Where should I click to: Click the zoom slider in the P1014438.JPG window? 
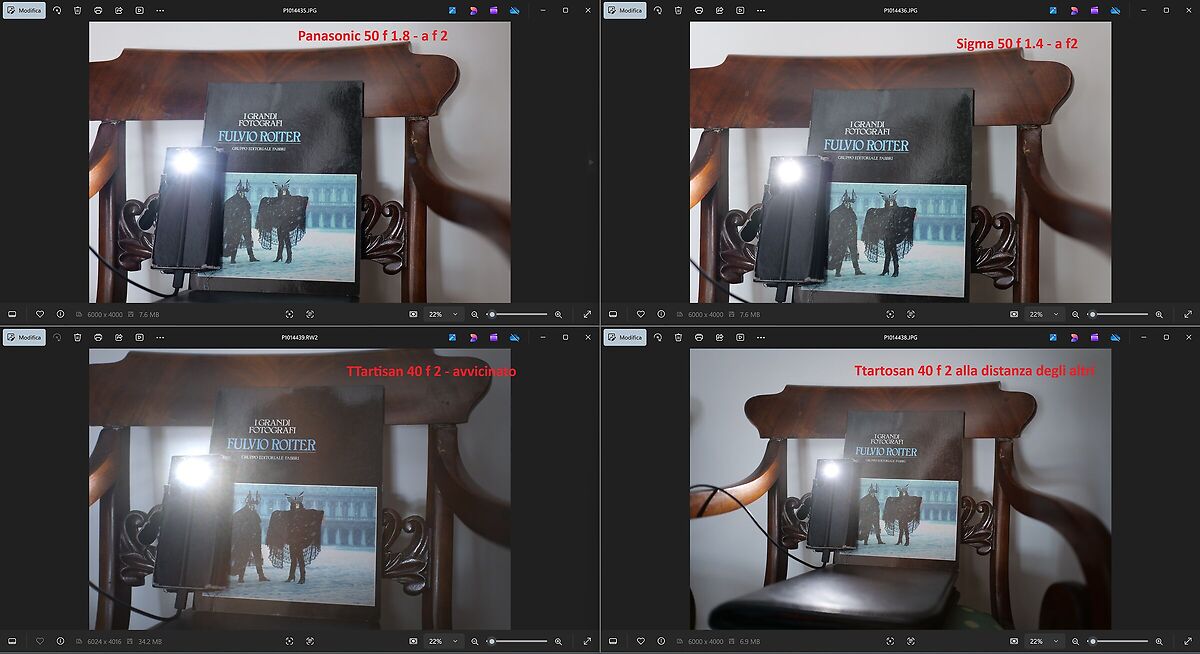pos(1117,641)
